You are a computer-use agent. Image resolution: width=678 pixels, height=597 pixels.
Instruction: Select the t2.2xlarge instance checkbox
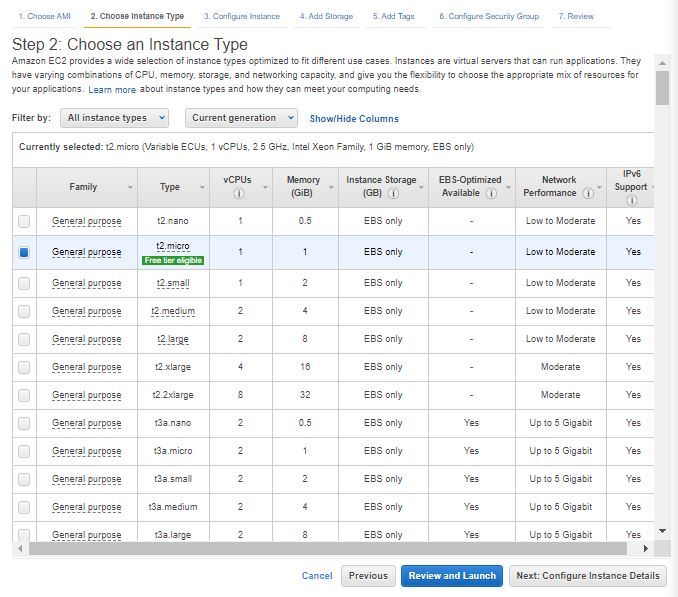[24, 395]
